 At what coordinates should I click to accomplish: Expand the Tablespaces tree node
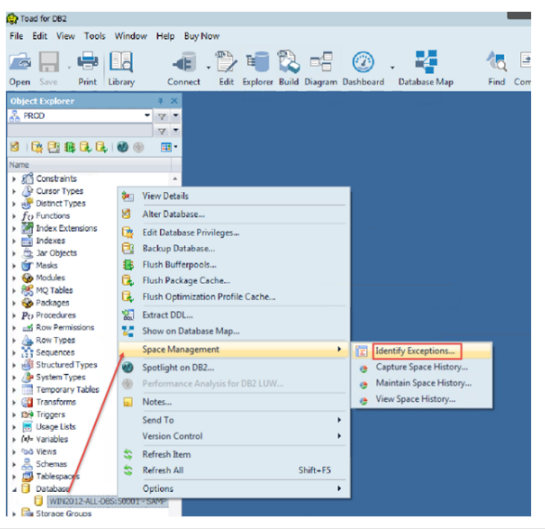(x=14, y=477)
